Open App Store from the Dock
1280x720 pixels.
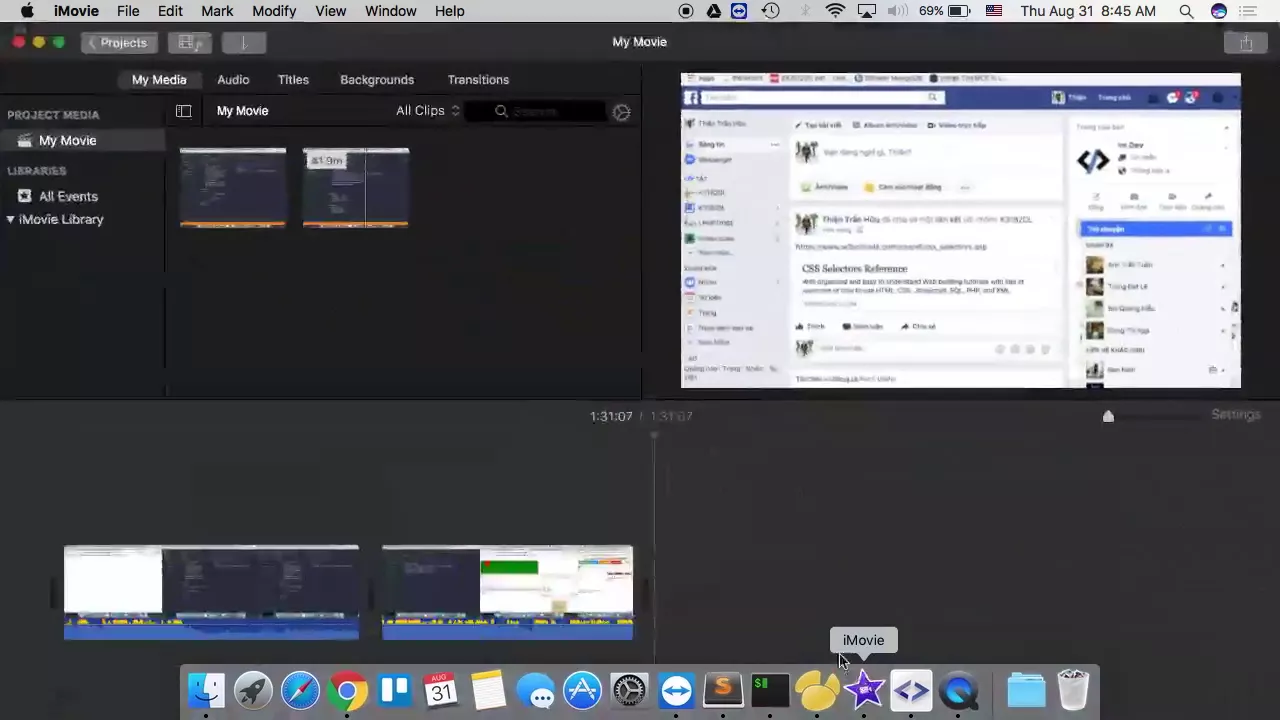[582, 690]
